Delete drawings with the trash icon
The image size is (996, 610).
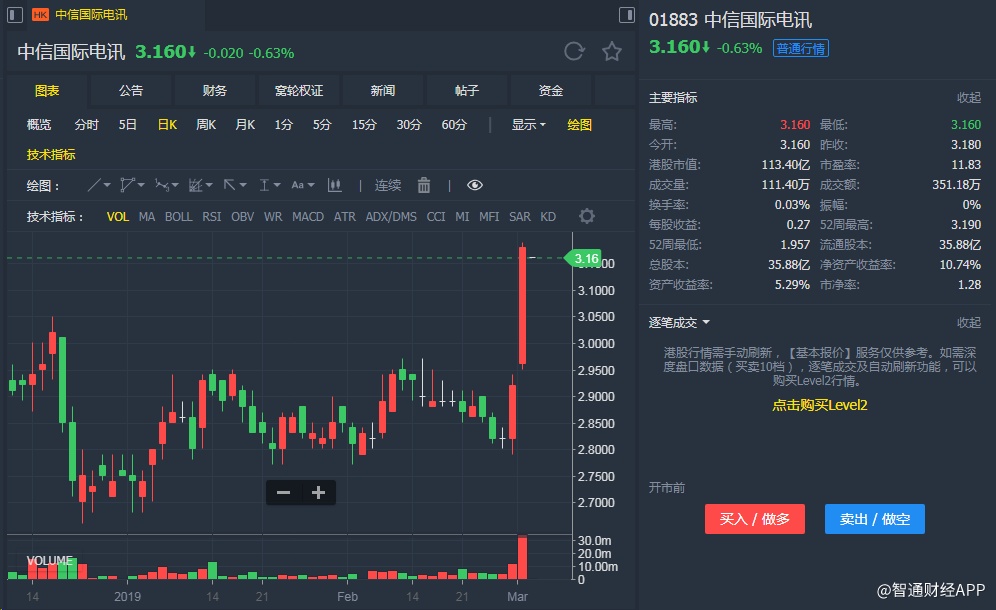424,185
